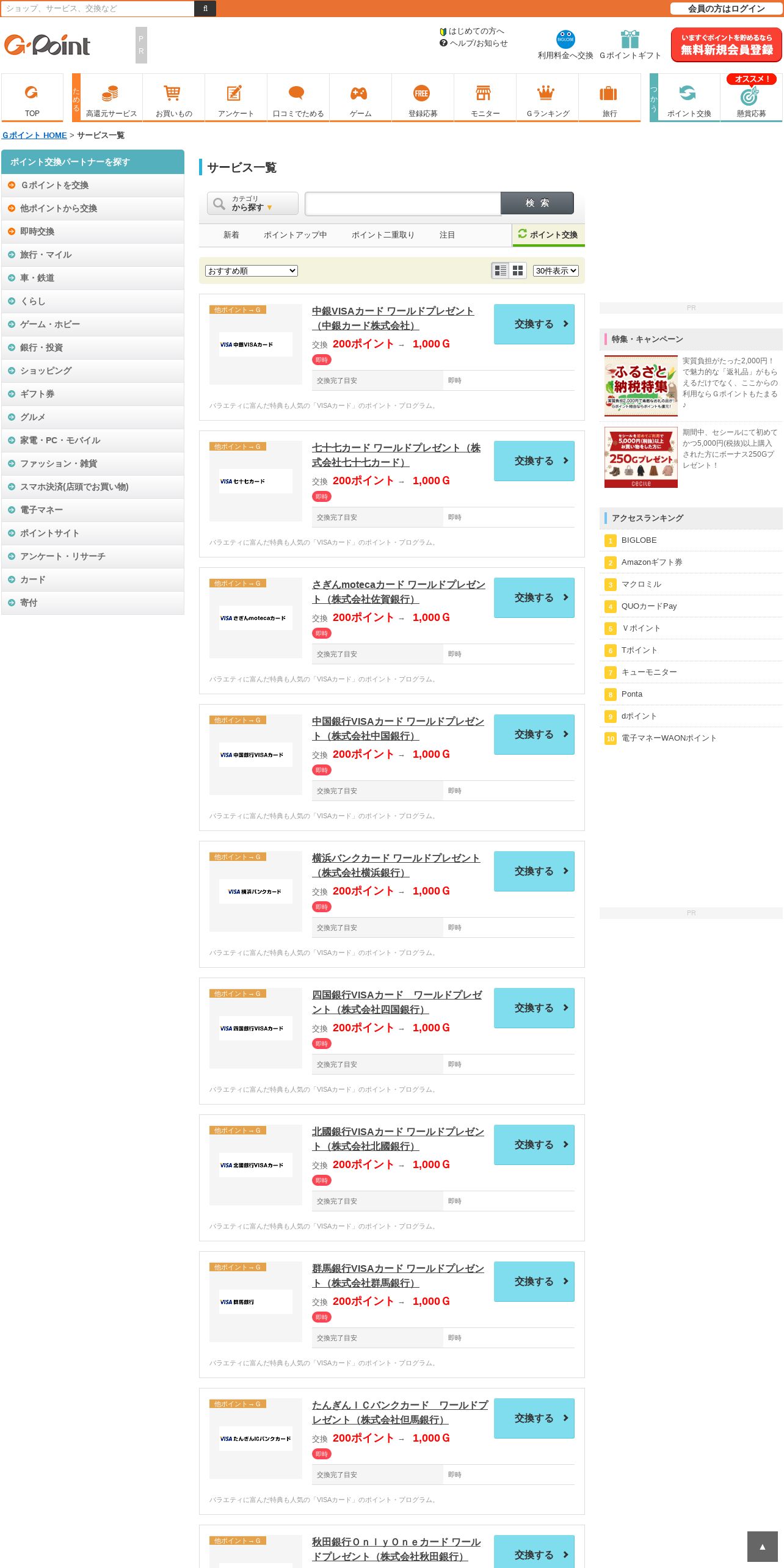
Task: Click はじめての方へ beginner link
Action: click(472, 31)
